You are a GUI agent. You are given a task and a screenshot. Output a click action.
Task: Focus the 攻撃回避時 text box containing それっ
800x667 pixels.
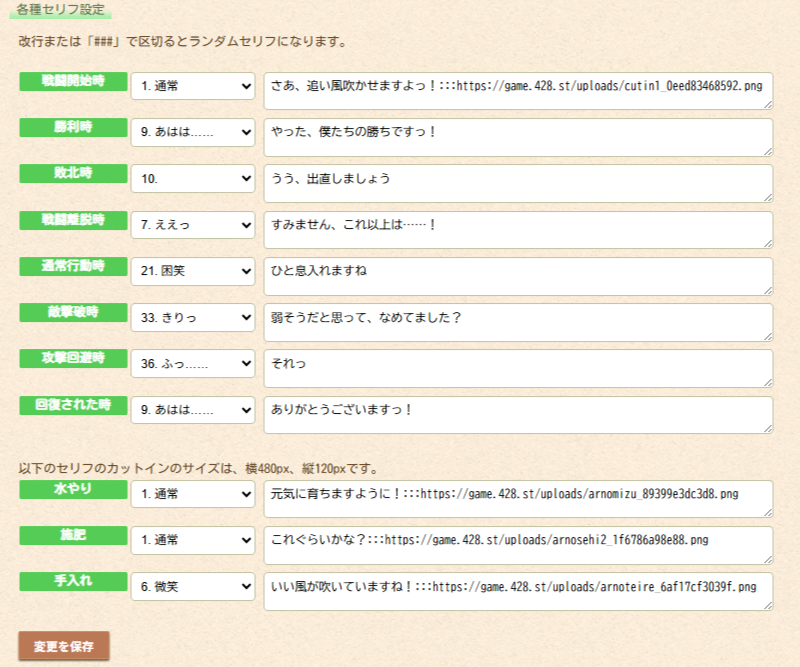(517, 368)
